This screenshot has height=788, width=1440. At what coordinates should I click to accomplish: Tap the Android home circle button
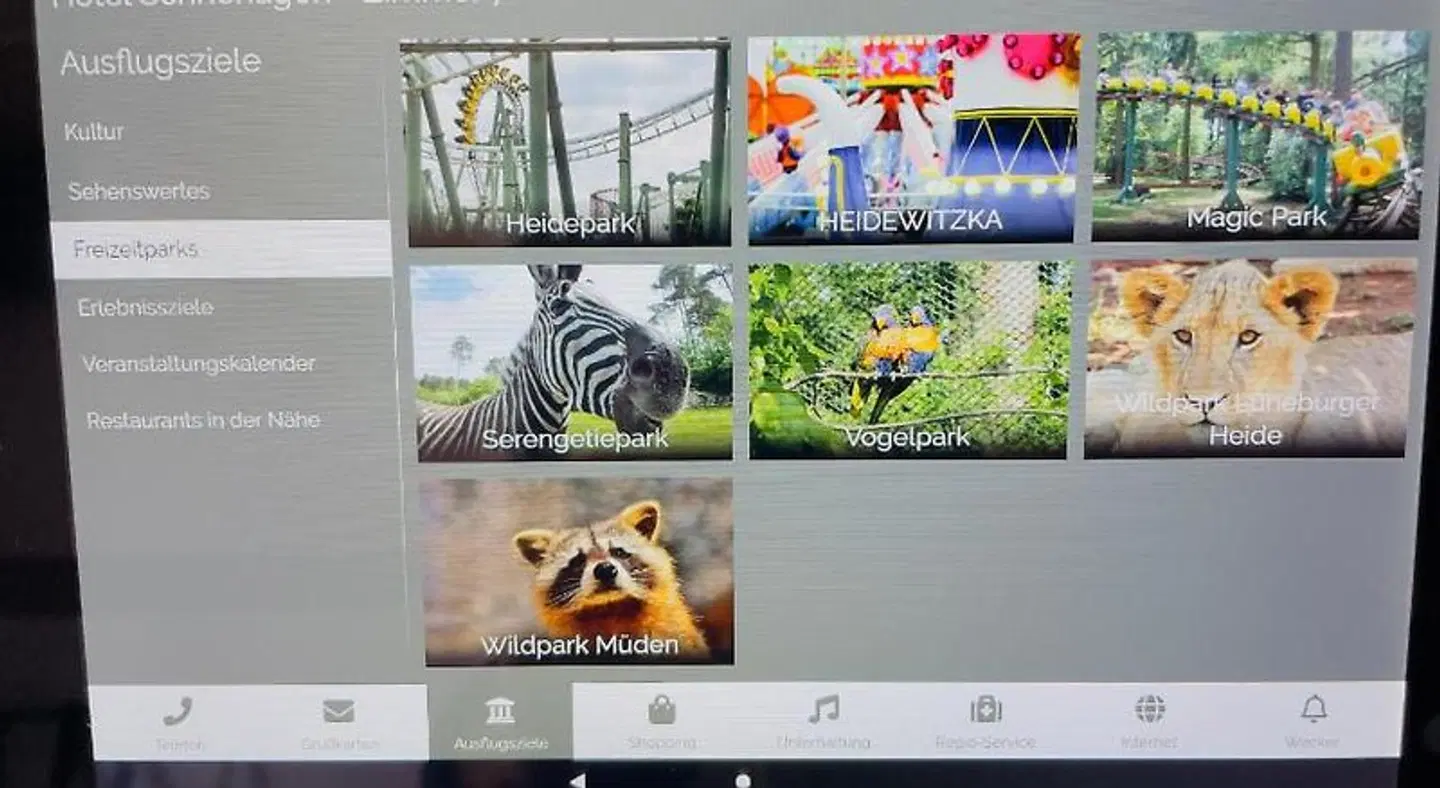click(x=742, y=780)
